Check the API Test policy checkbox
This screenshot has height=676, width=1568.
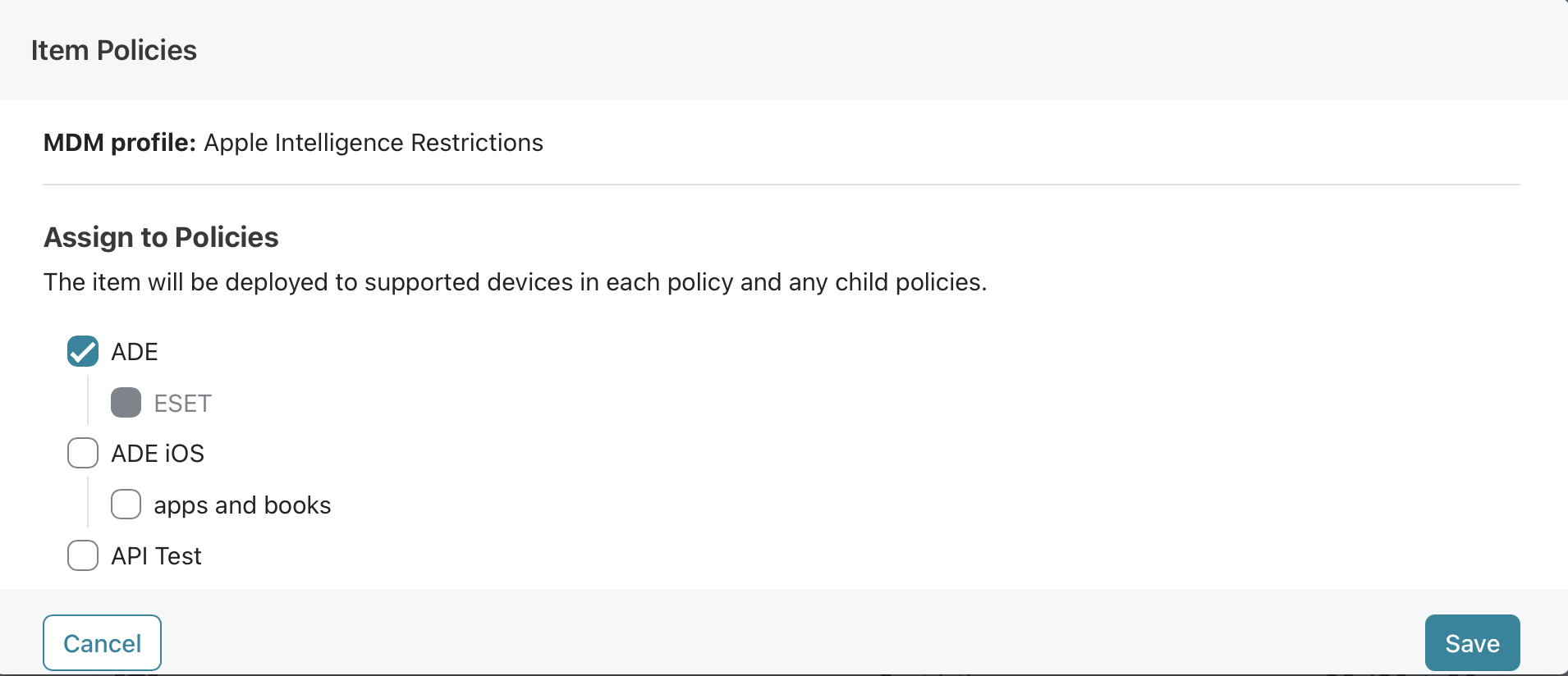click(83, 555)
